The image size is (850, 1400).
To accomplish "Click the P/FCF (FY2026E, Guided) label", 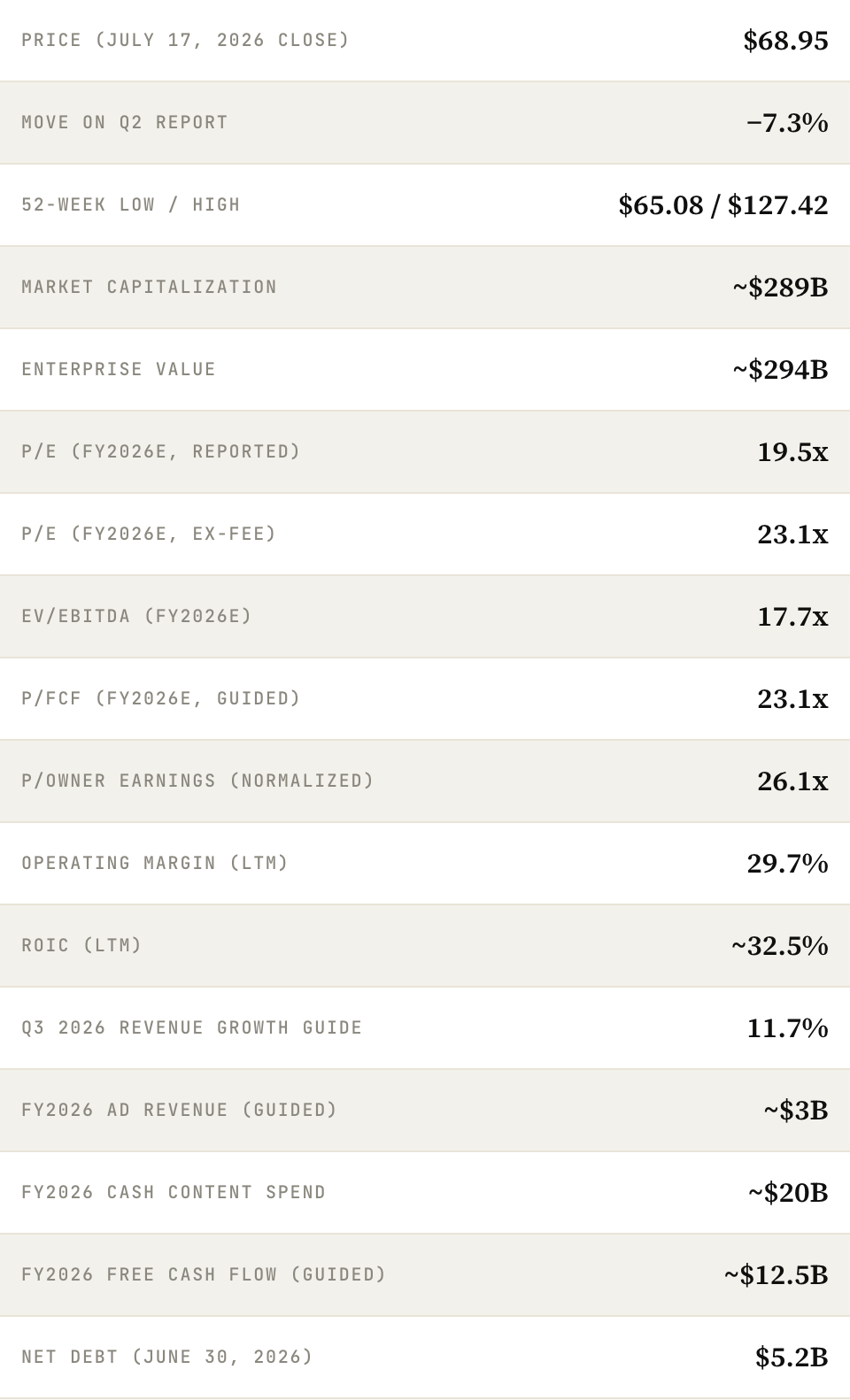I will (x=161, y=698).
